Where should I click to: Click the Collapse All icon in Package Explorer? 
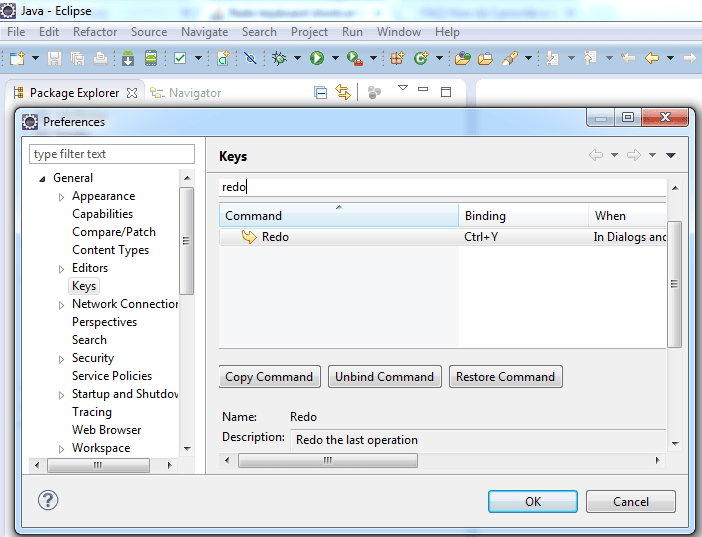point(321,92)
